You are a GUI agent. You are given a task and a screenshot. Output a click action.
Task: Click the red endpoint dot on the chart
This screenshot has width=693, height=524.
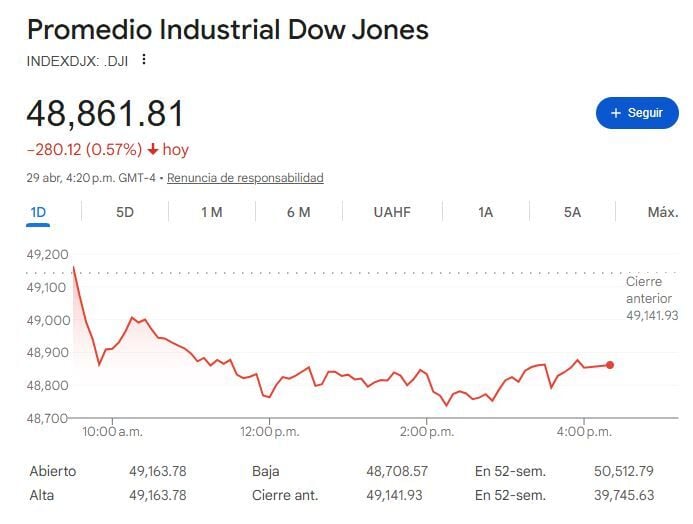pos(610,365)
